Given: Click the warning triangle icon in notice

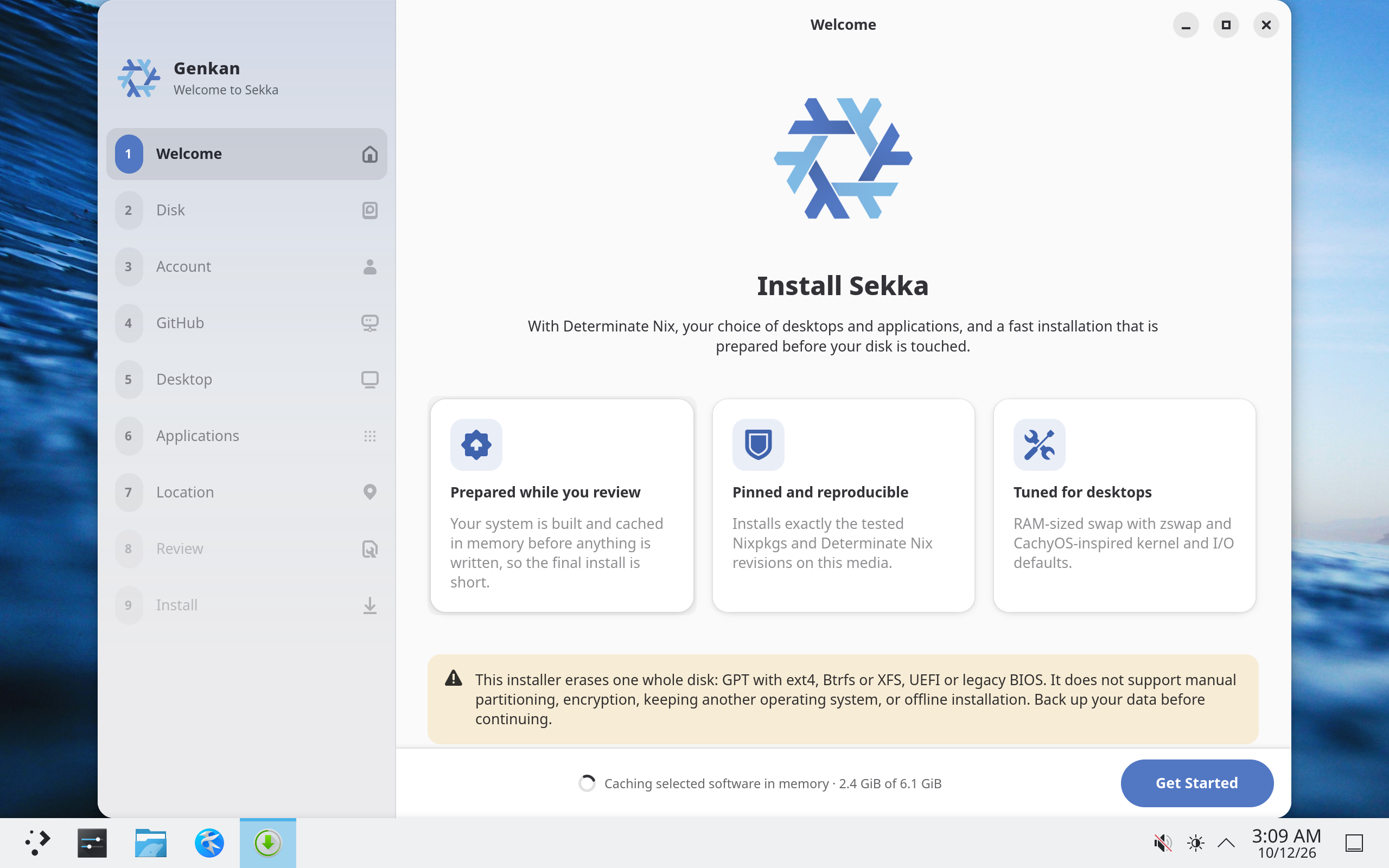Looking at the screenshot, I should click(x=454, y=678).
